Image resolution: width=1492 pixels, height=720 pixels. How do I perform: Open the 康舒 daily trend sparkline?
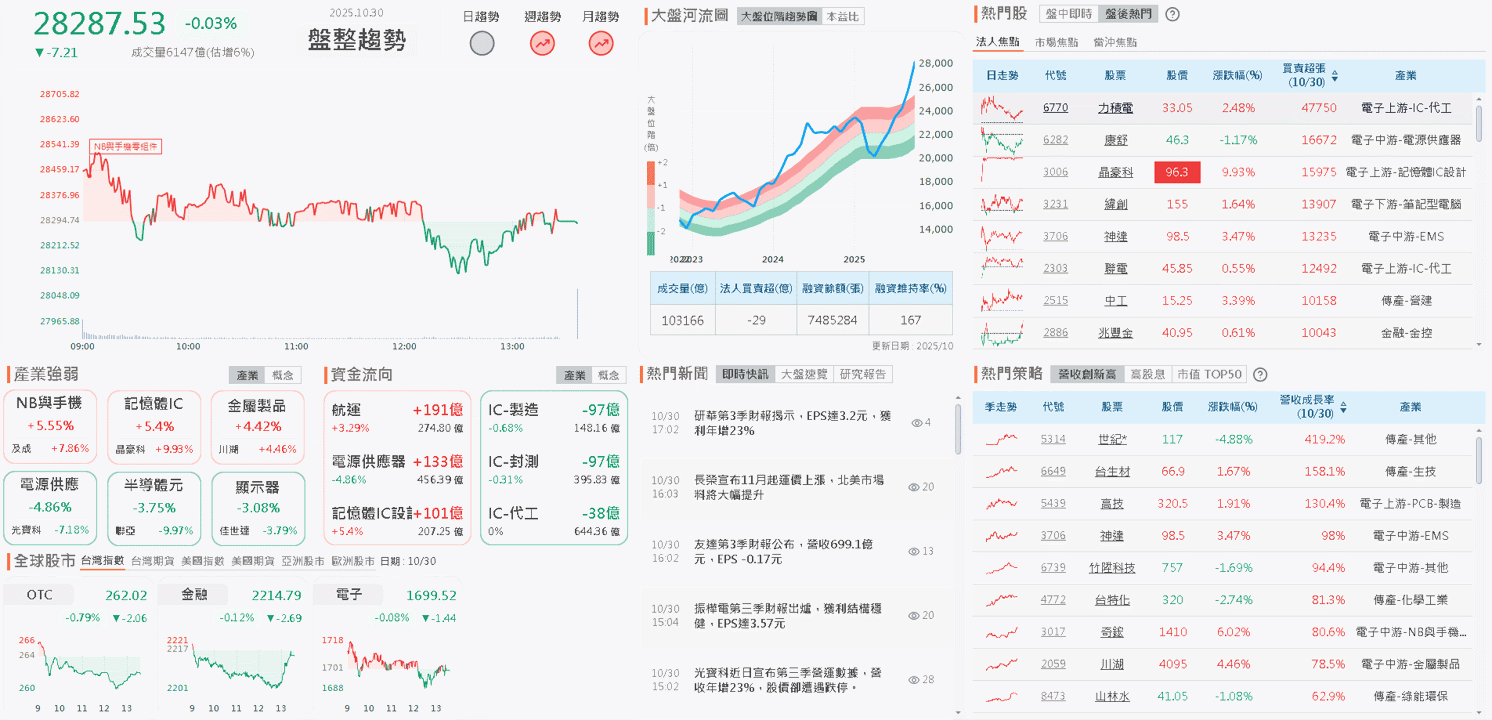tap(1003, 140)
